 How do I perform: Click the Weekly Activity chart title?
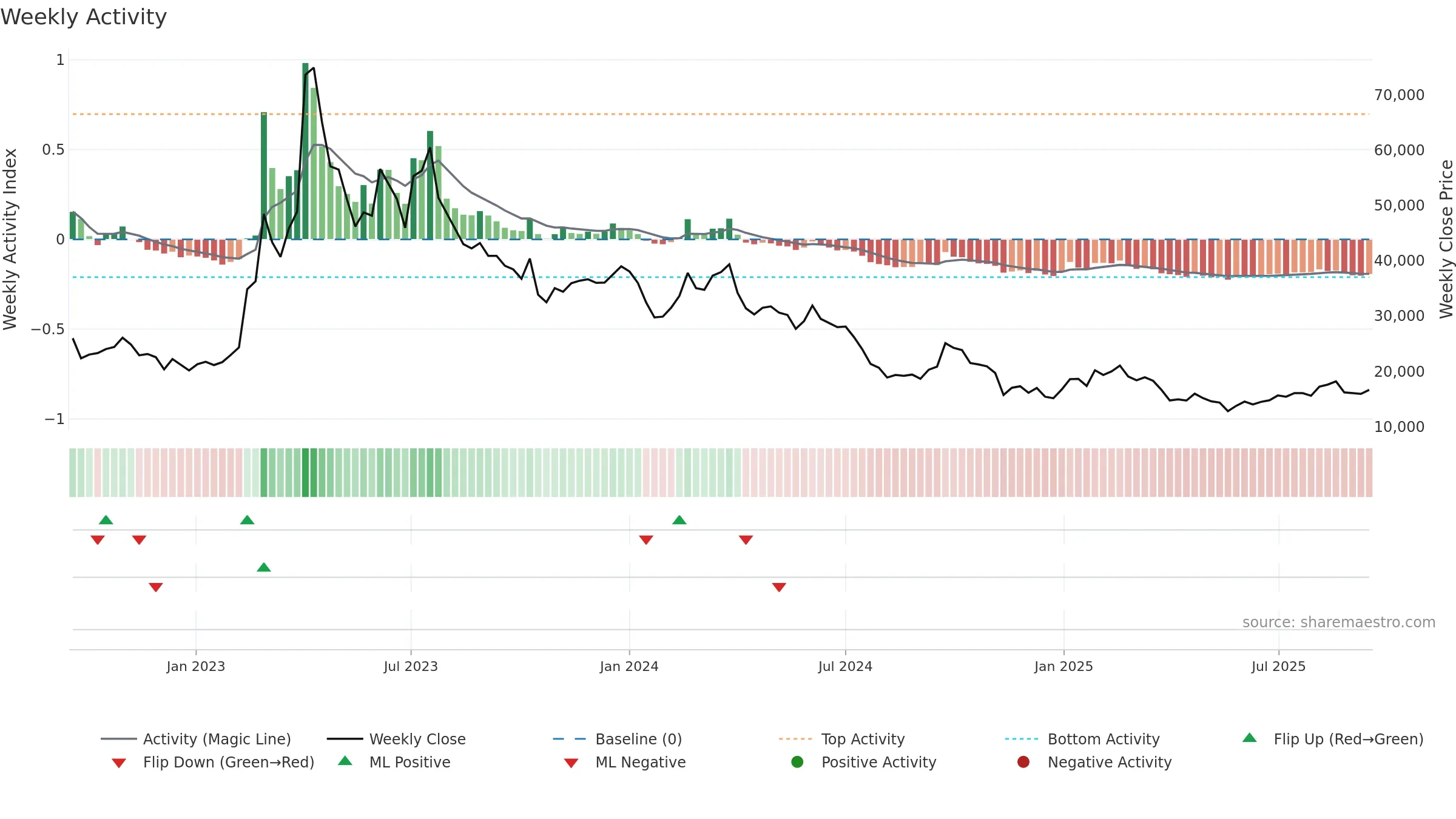84,17
